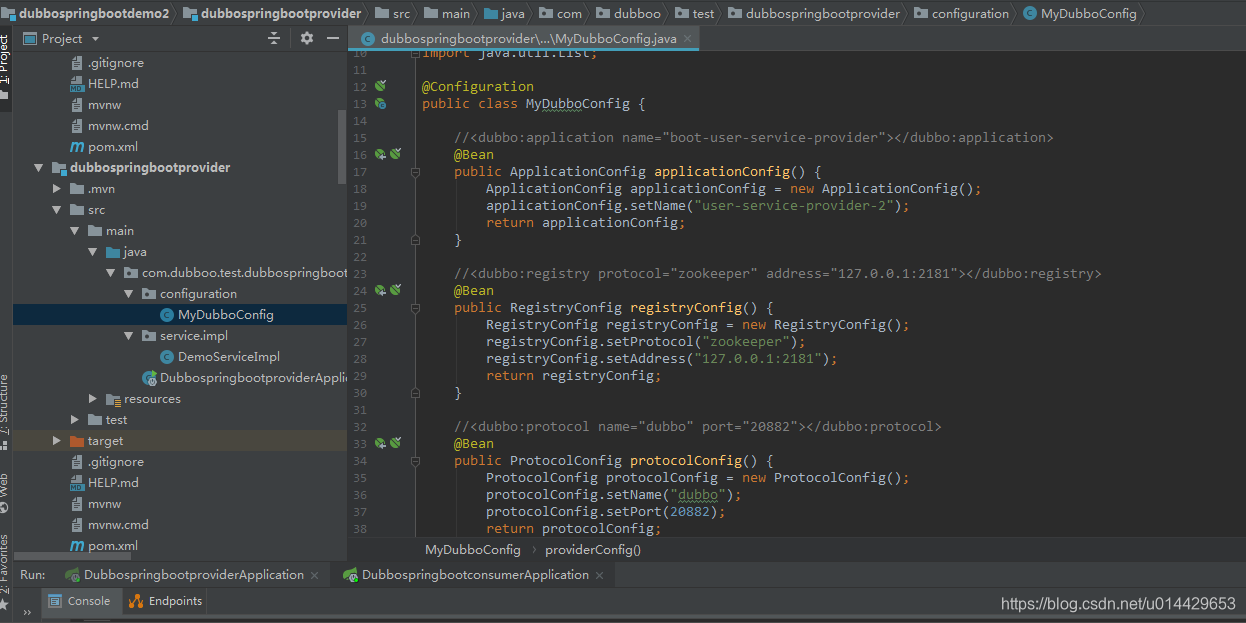Open the Project view dropdown
This screenshot has height=623, width=1246.
(x=95, y=39)
